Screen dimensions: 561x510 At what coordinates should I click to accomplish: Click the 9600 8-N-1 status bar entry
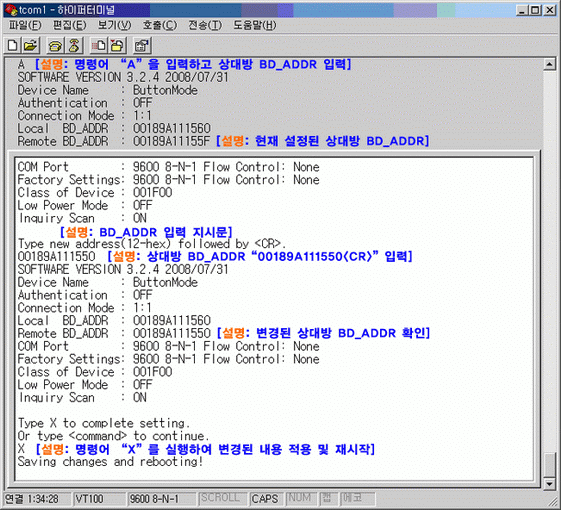pos(161,499)
